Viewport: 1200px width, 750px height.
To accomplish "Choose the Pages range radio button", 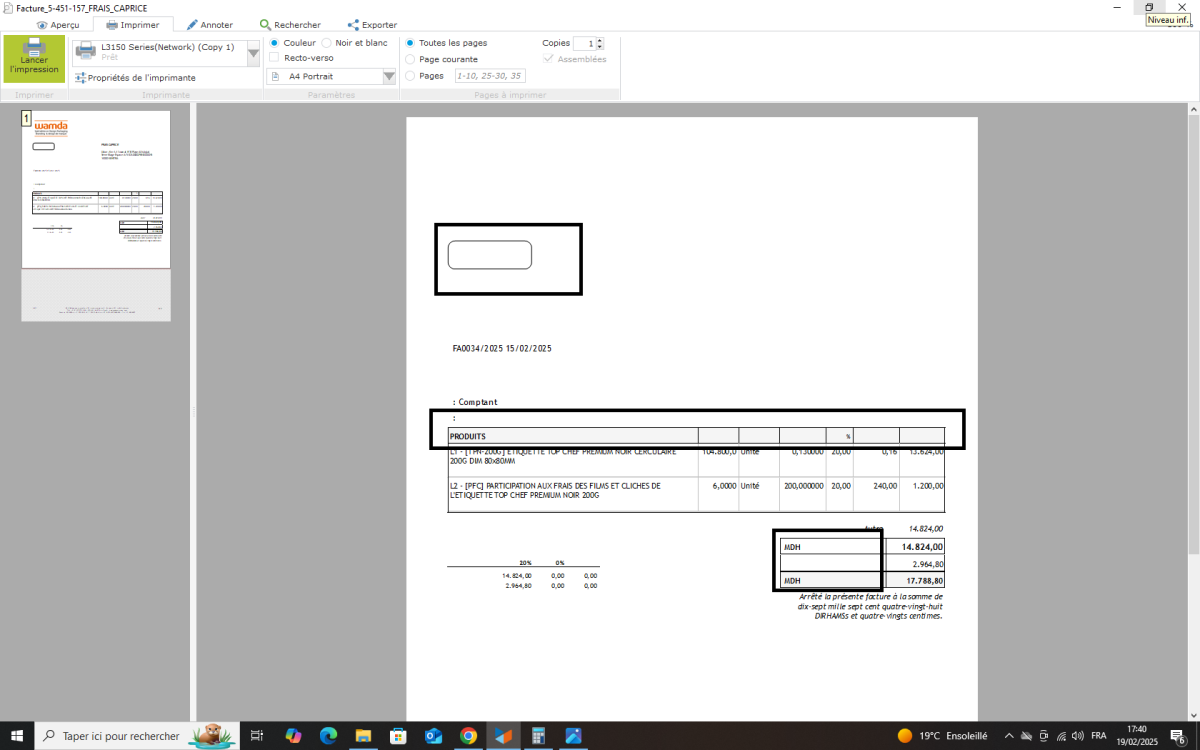I will [x=410, y=76].
